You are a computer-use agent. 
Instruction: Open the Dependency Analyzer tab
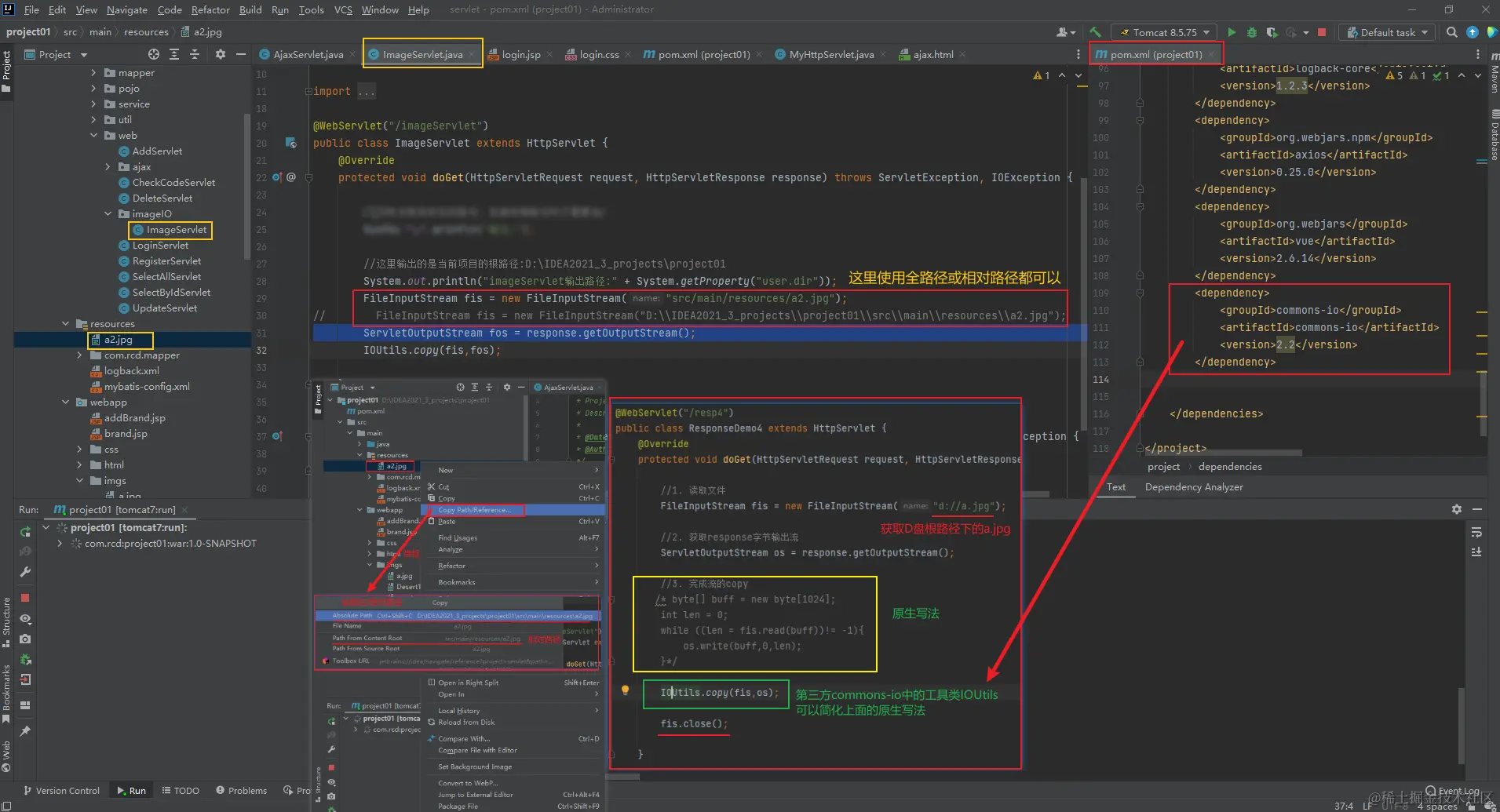(x=1193, y=487)
